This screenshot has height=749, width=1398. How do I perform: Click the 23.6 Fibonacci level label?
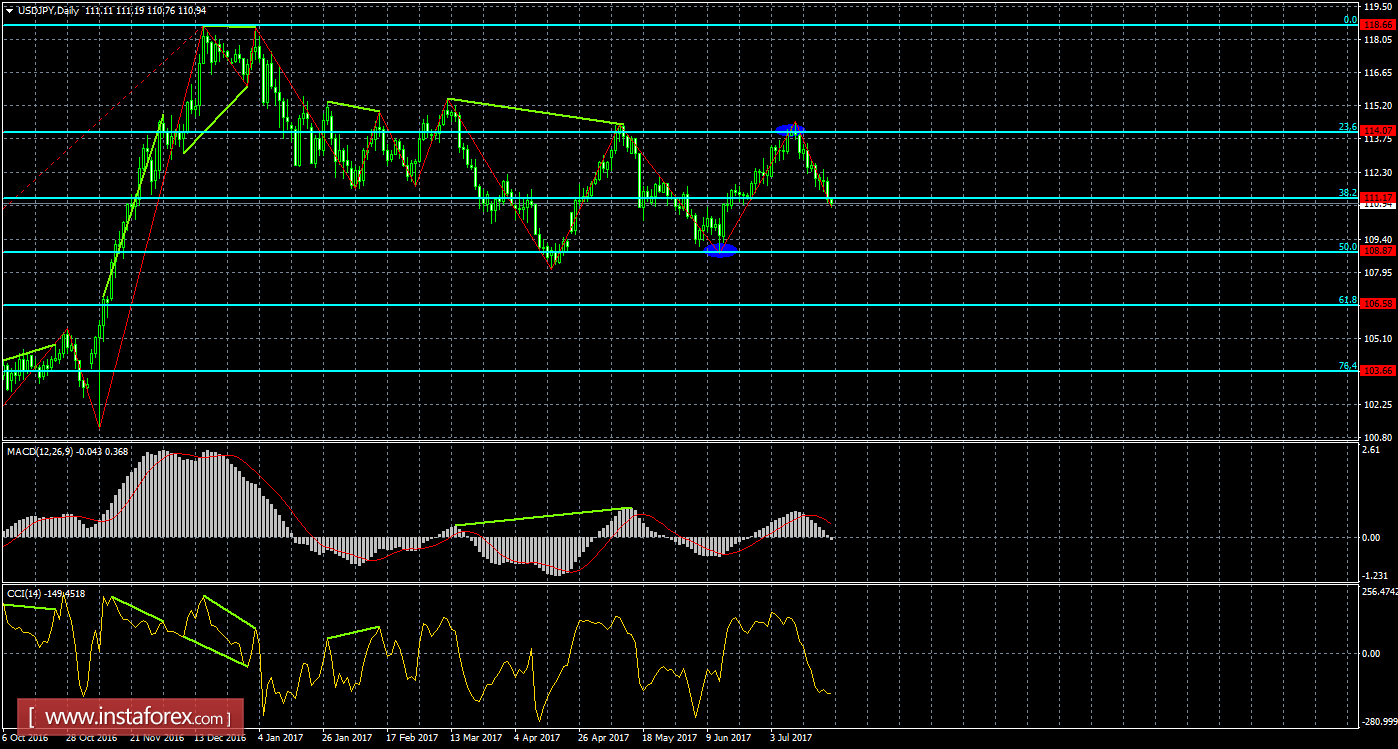(1347, 127)
